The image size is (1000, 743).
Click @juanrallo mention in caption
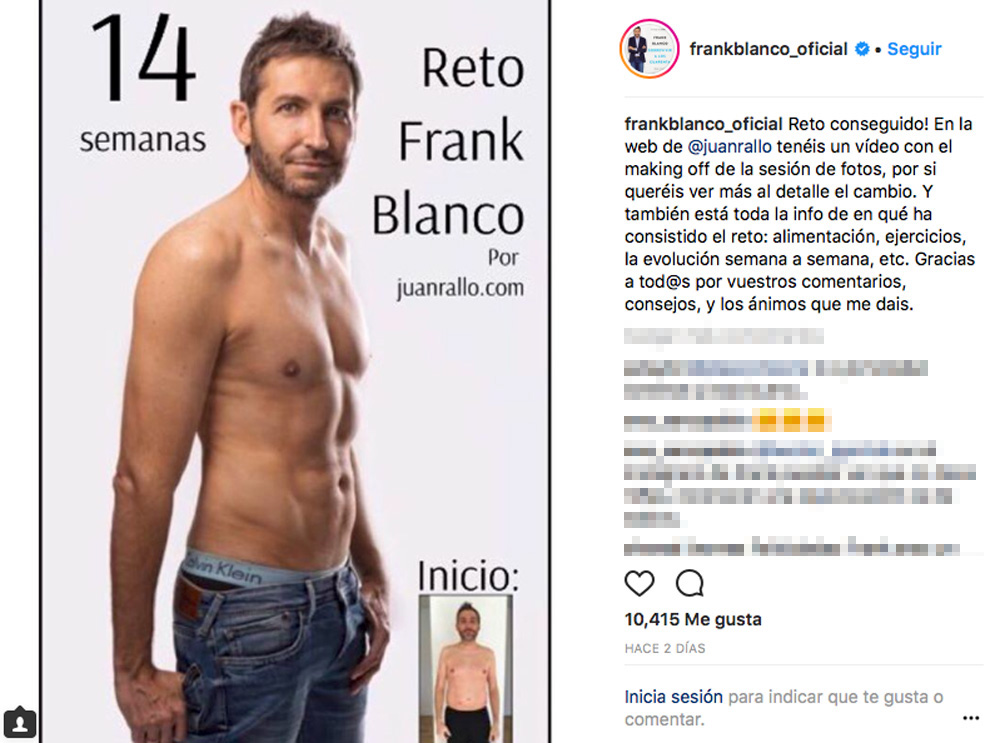tap(730, 147)
